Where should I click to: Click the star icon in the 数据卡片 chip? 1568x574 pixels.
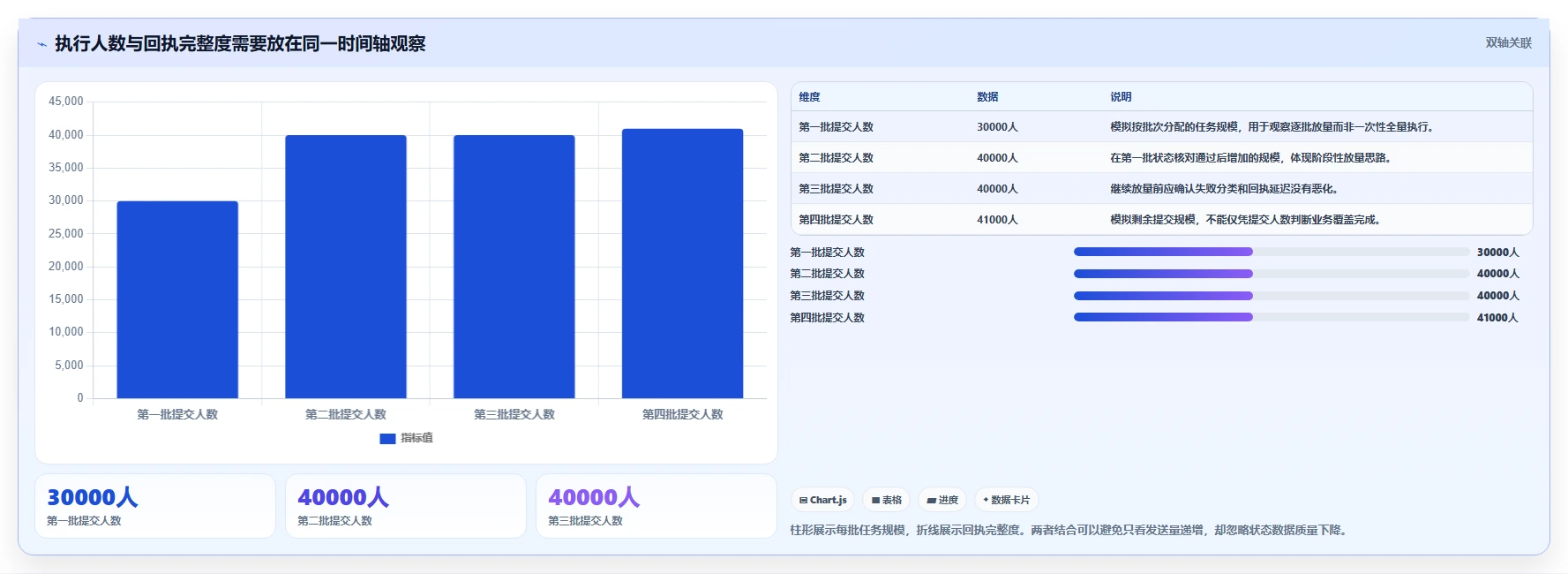(x=986, y=500)
